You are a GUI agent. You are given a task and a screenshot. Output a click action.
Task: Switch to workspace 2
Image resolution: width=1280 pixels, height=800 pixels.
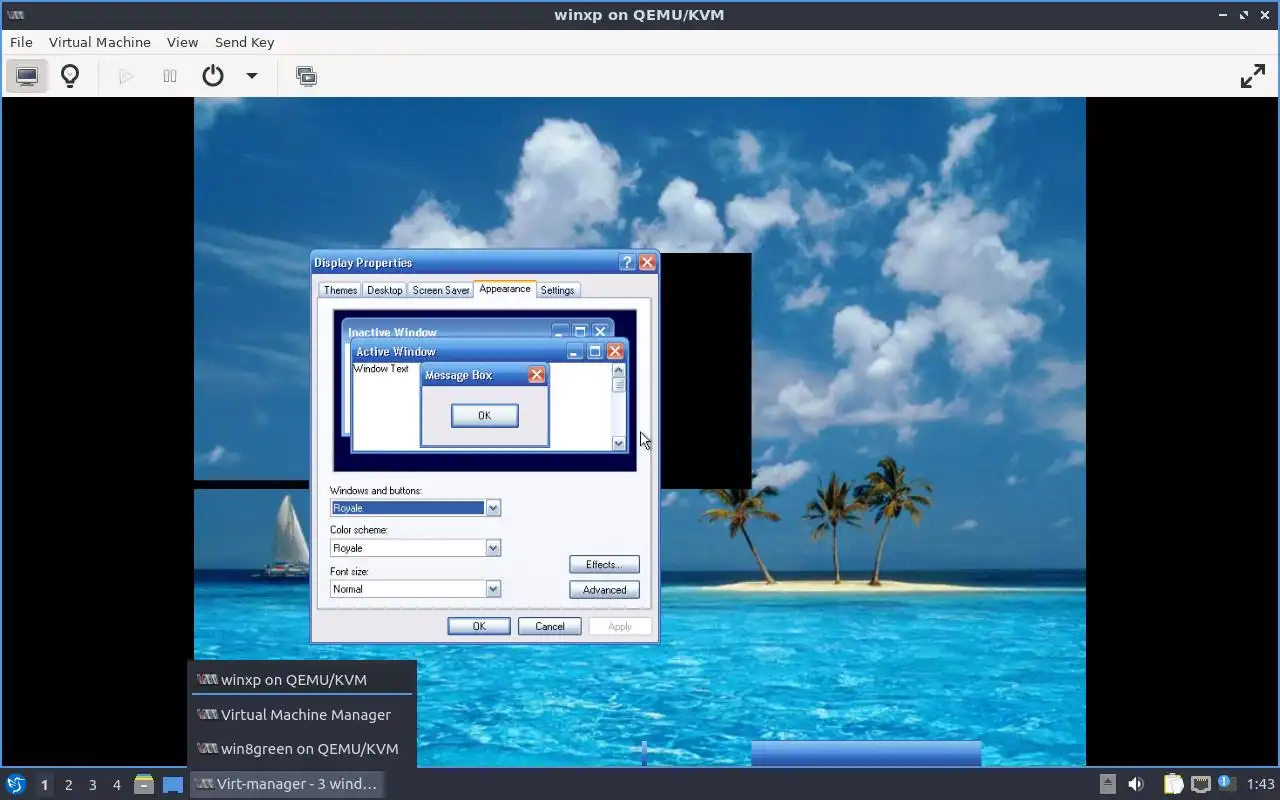[x=68, y=785]
